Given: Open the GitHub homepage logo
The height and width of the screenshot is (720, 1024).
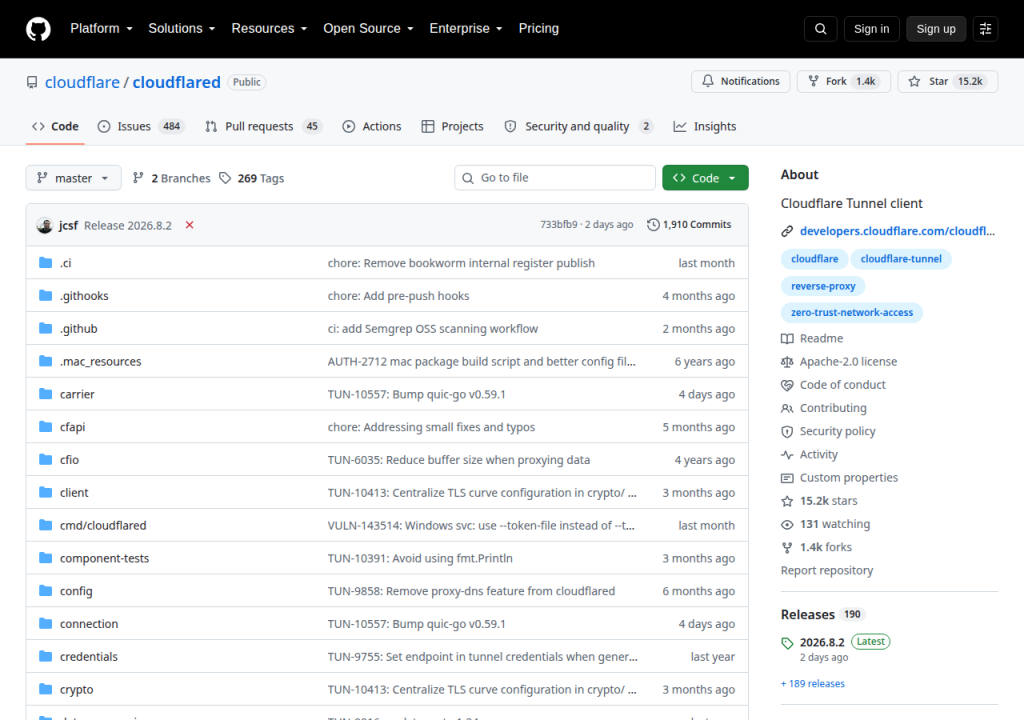Looking at the screenshot, I should (x=38, y=29).
